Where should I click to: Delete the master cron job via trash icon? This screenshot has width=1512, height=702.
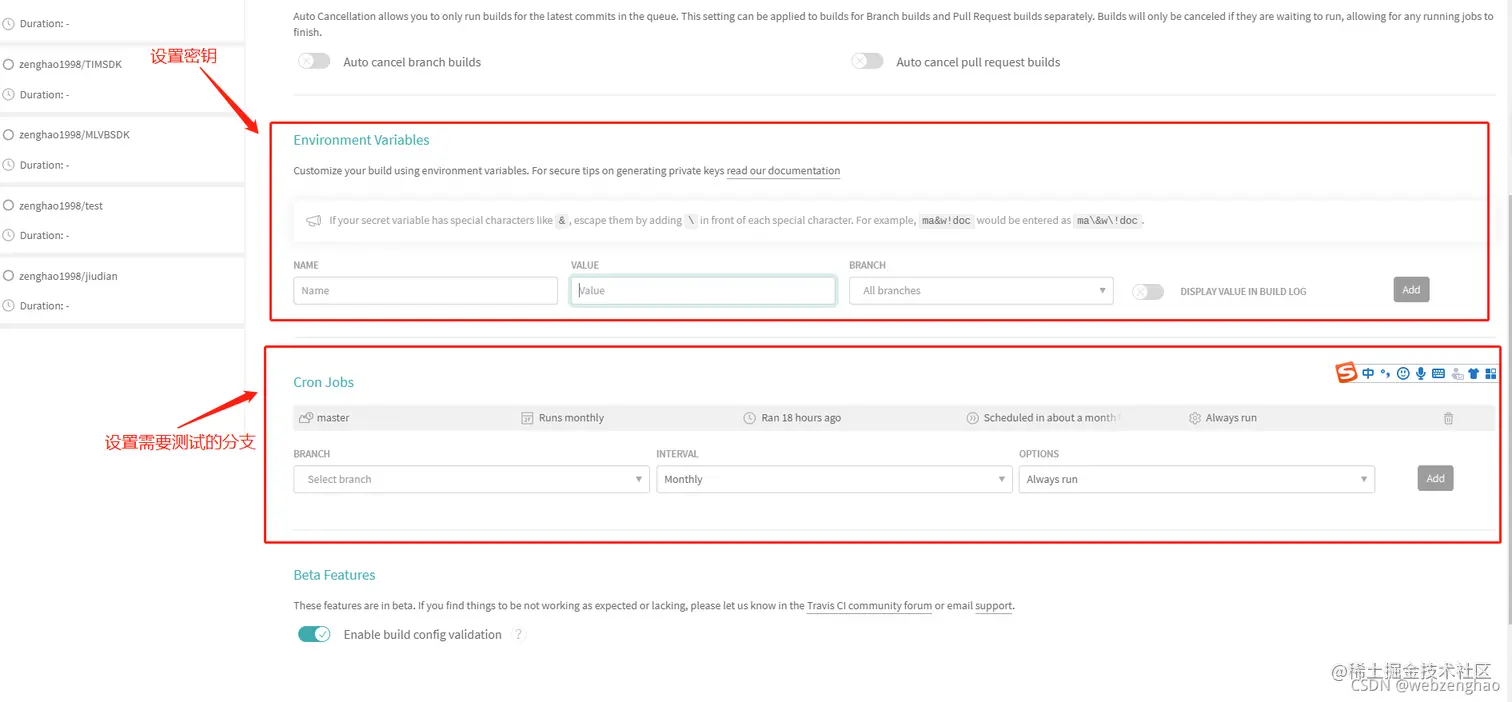pos(1448,418)
